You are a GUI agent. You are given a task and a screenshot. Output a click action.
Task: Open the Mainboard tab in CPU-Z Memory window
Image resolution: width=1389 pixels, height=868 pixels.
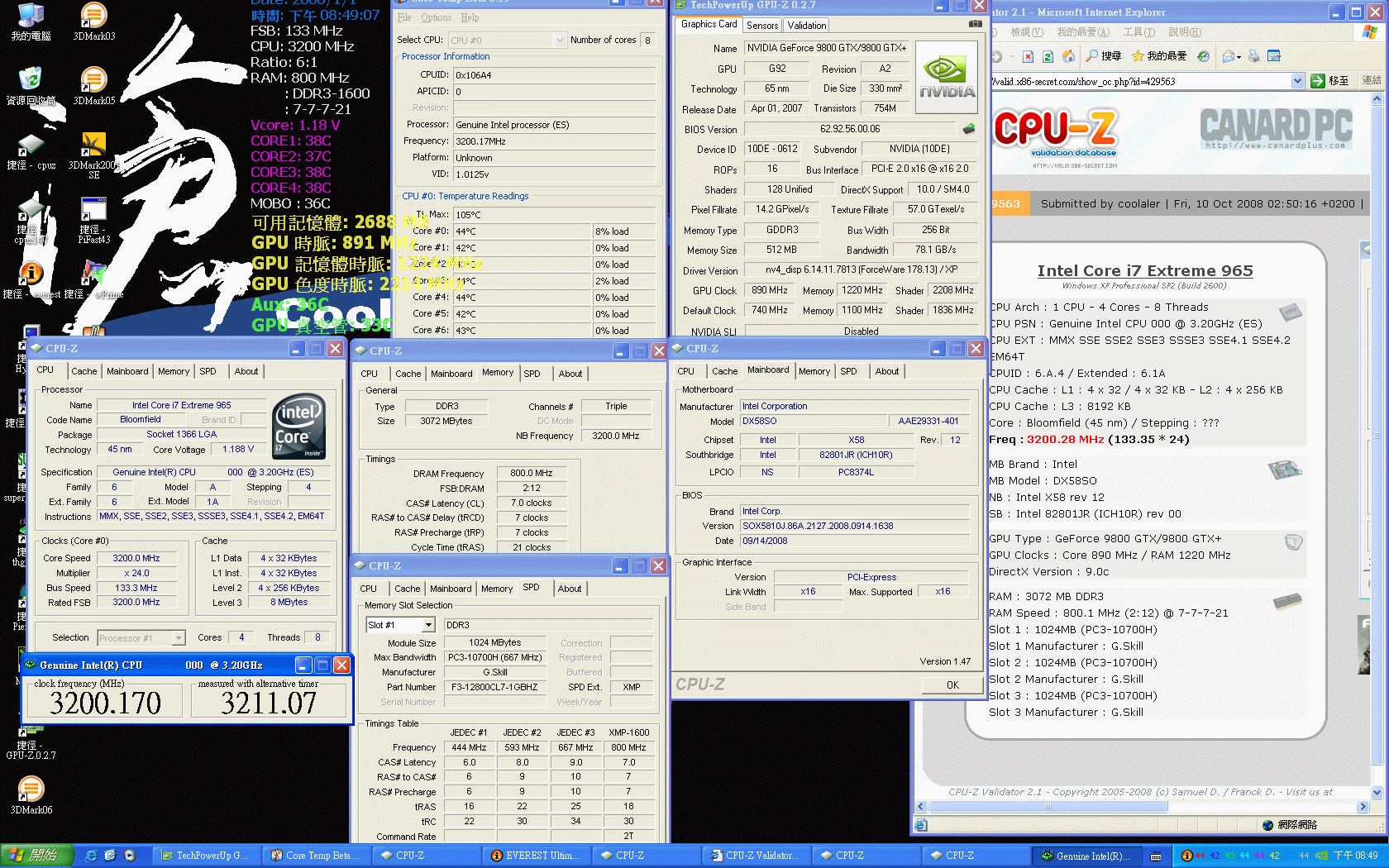(451, 374)
